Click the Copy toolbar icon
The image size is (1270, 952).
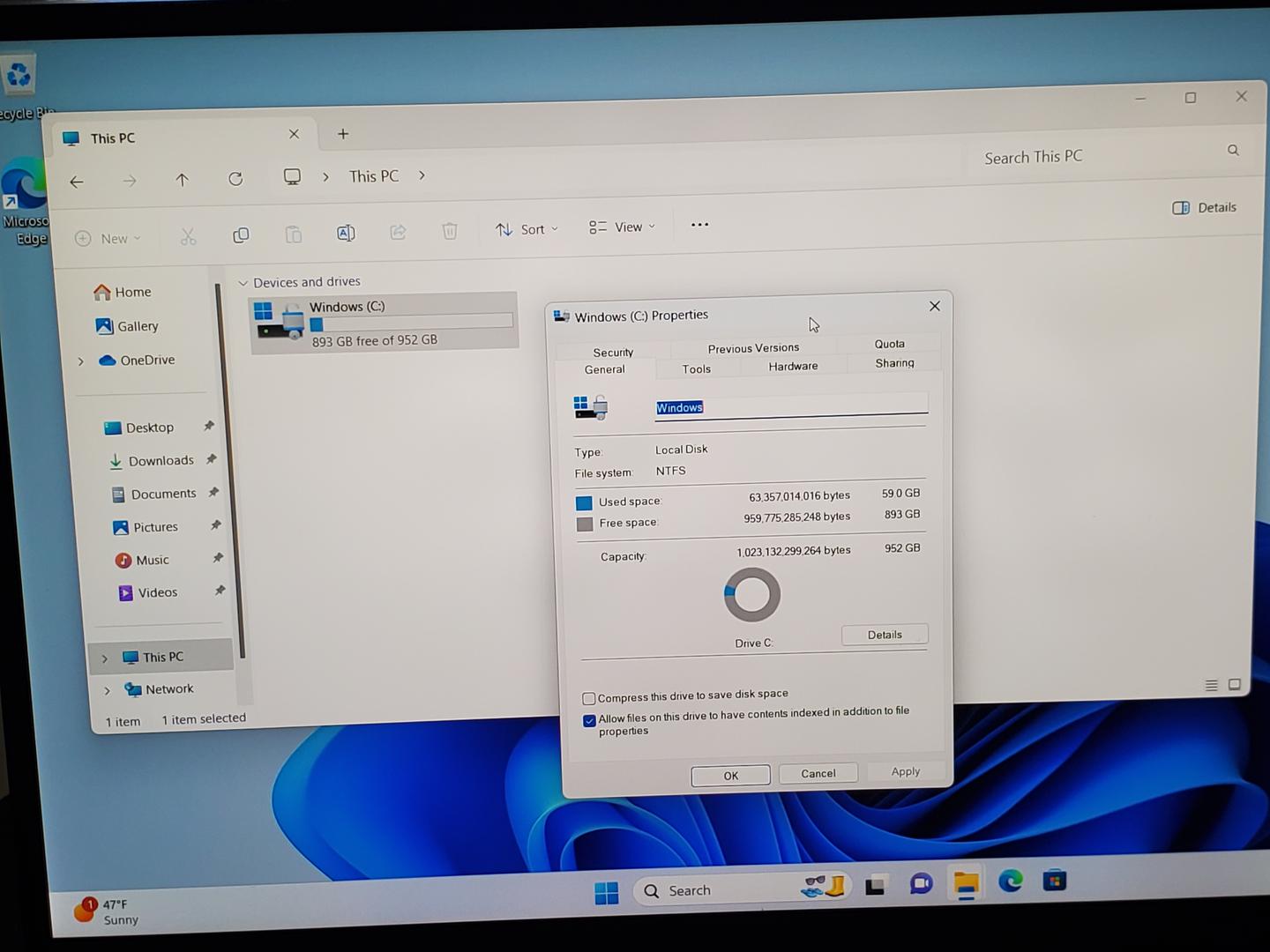coord(241,235)
